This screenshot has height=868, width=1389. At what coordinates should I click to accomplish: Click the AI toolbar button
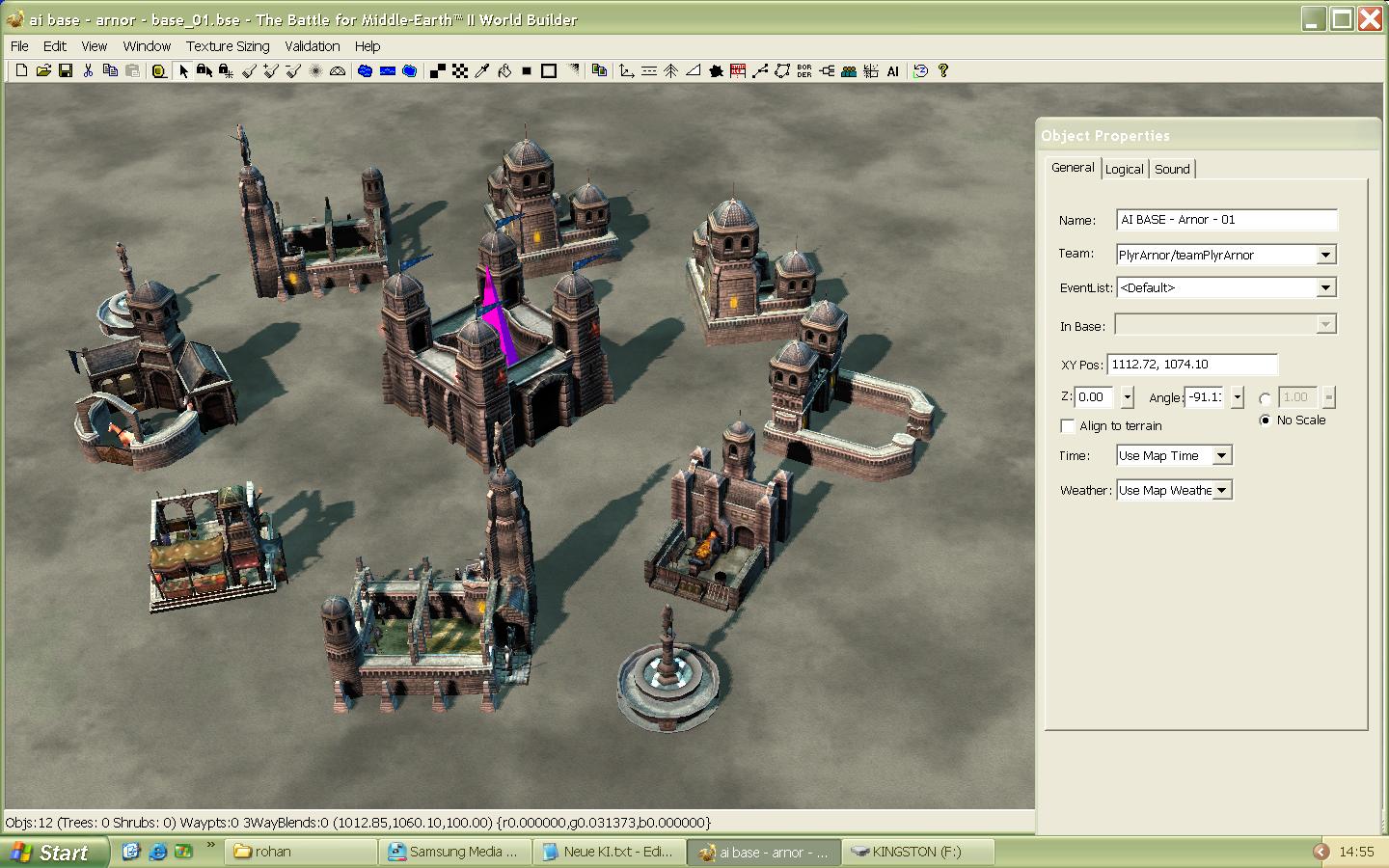point(893,70)
